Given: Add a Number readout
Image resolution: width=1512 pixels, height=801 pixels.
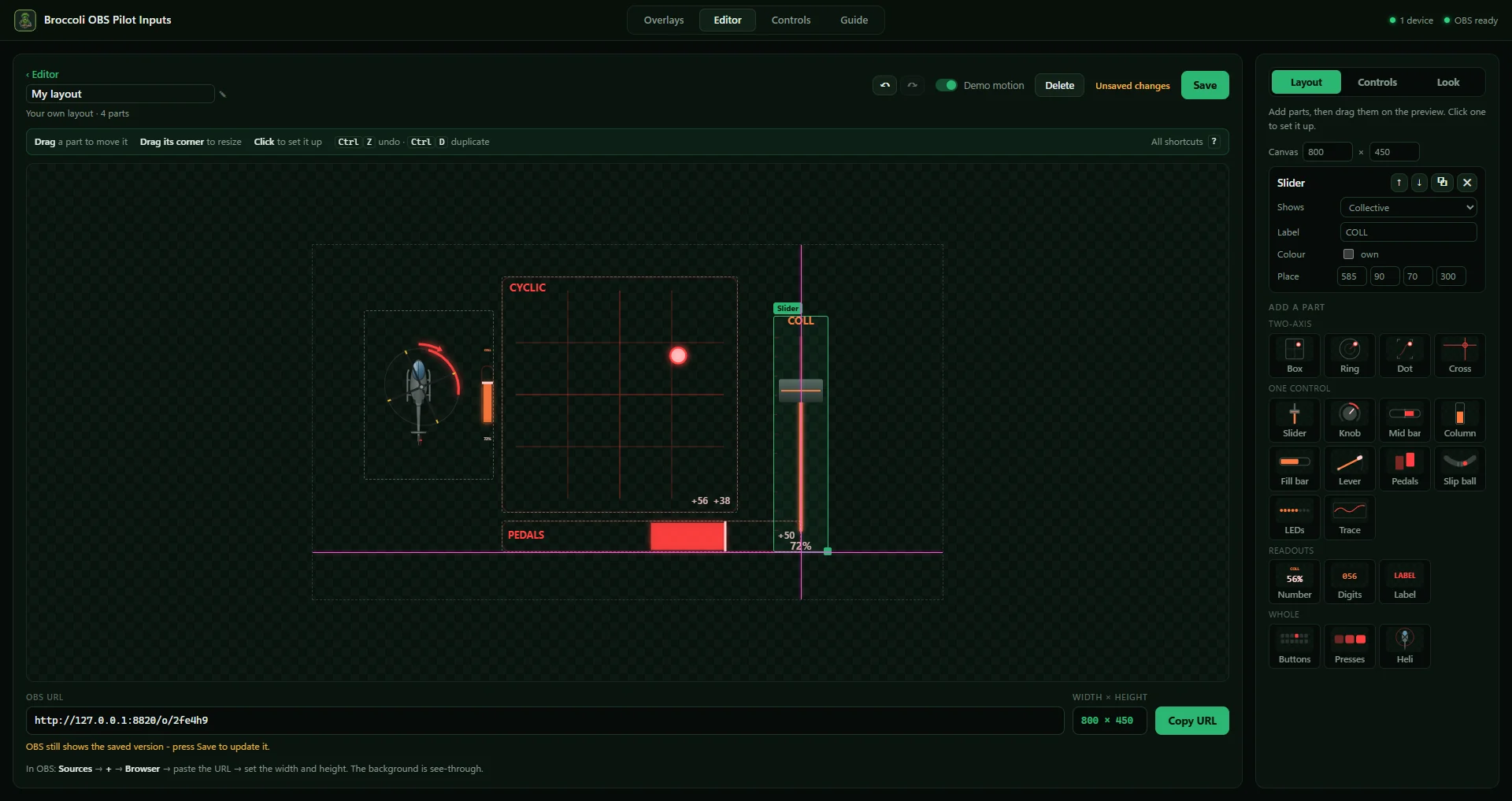Looking at the screenshot, I should [1295, 582].
